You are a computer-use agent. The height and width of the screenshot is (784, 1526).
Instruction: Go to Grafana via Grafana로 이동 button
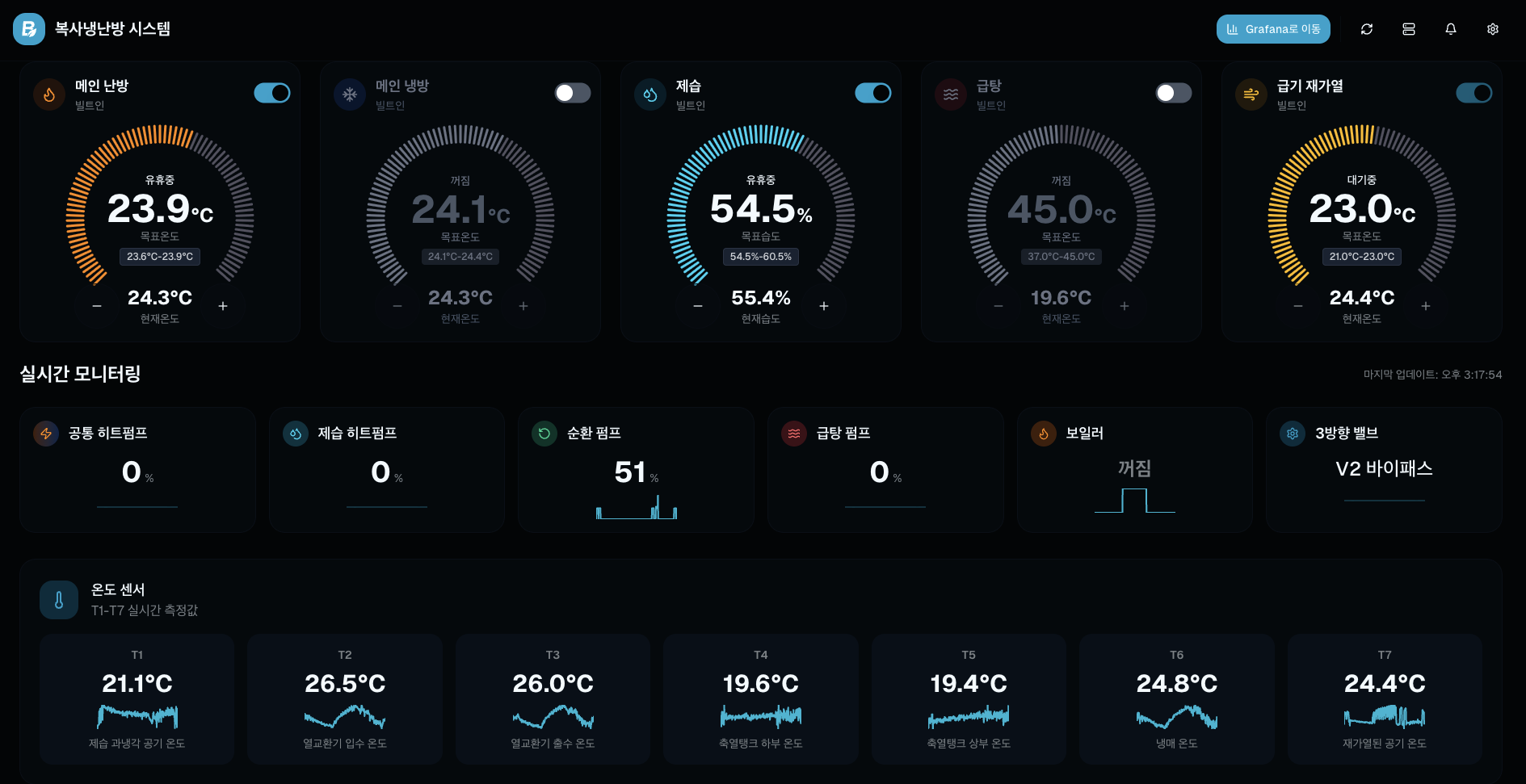[x=1273, y=29]
